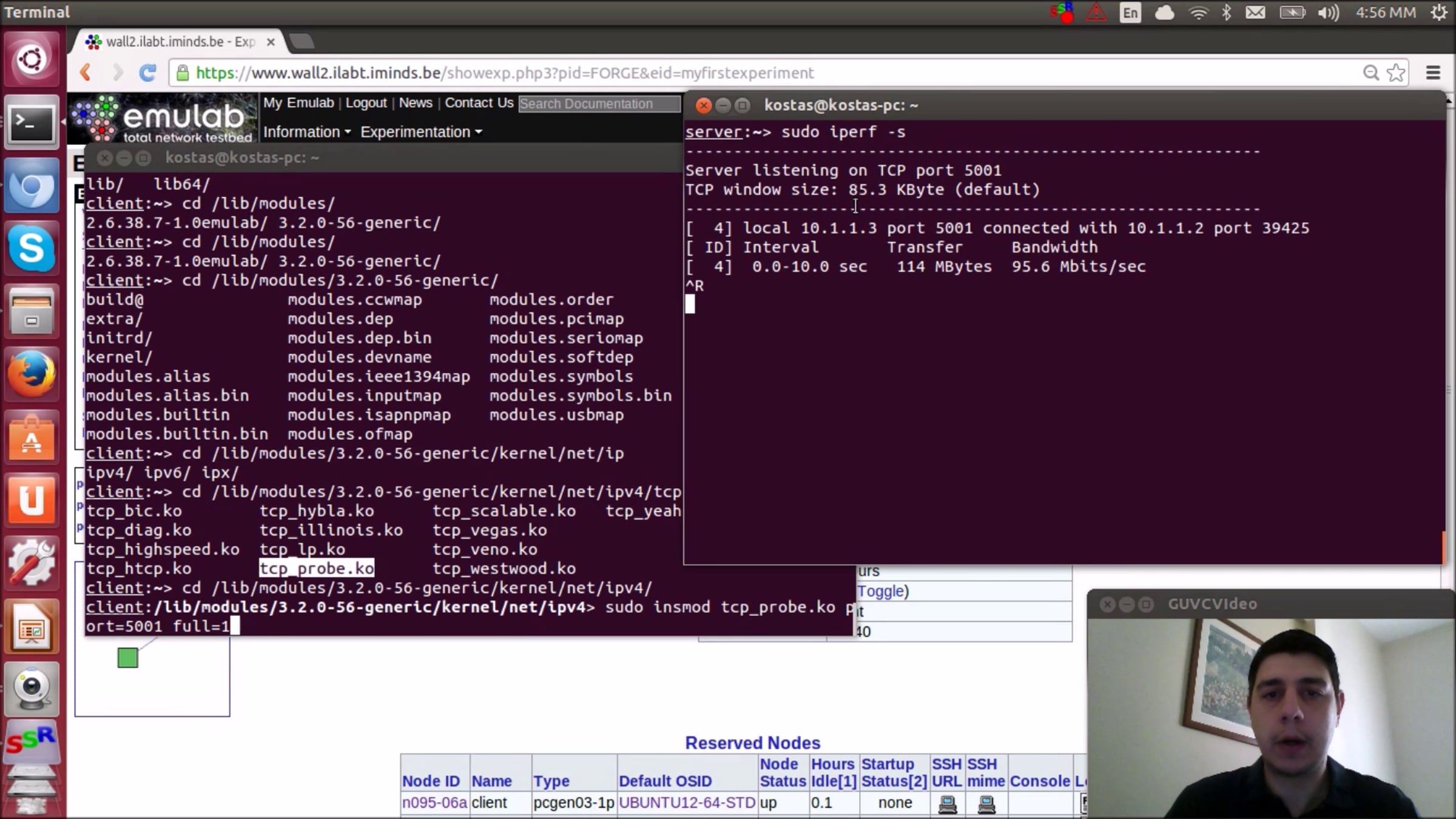This screenshot has height=819, width=1456.
Task: Click the browser reload icon
Action: point(147,73)
